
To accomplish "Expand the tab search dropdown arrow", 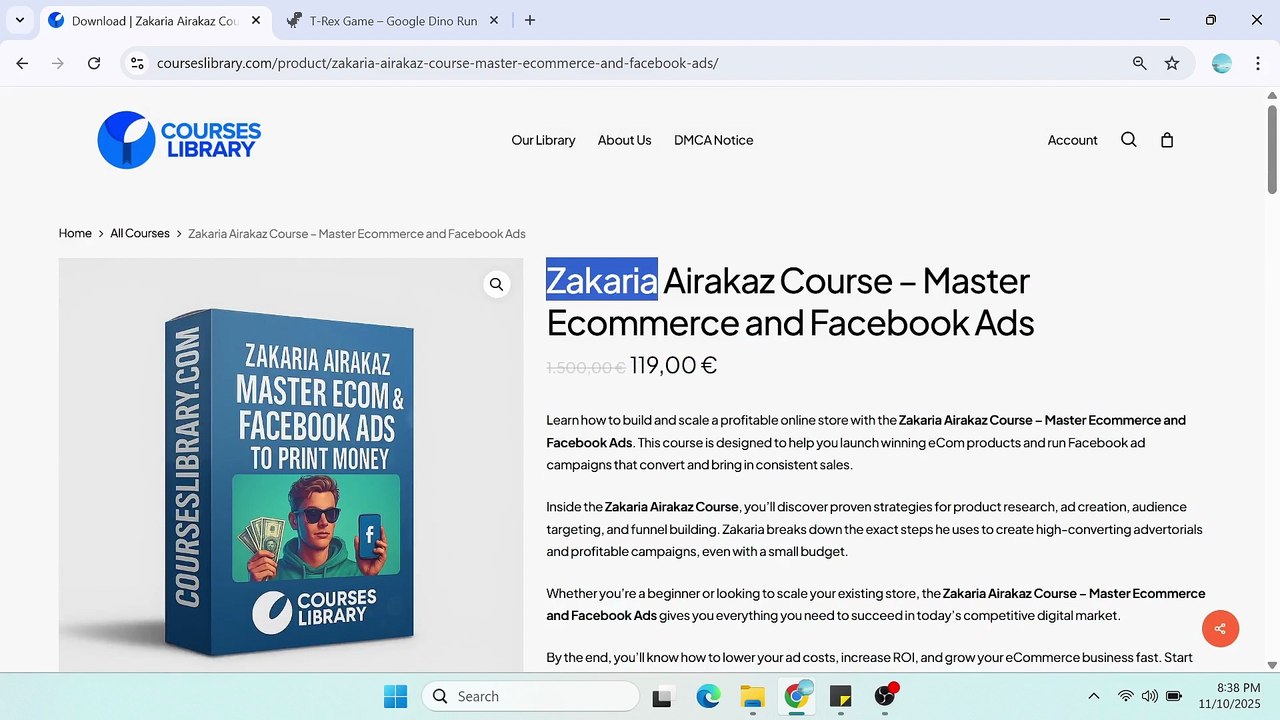I will [x=19, y=20].
